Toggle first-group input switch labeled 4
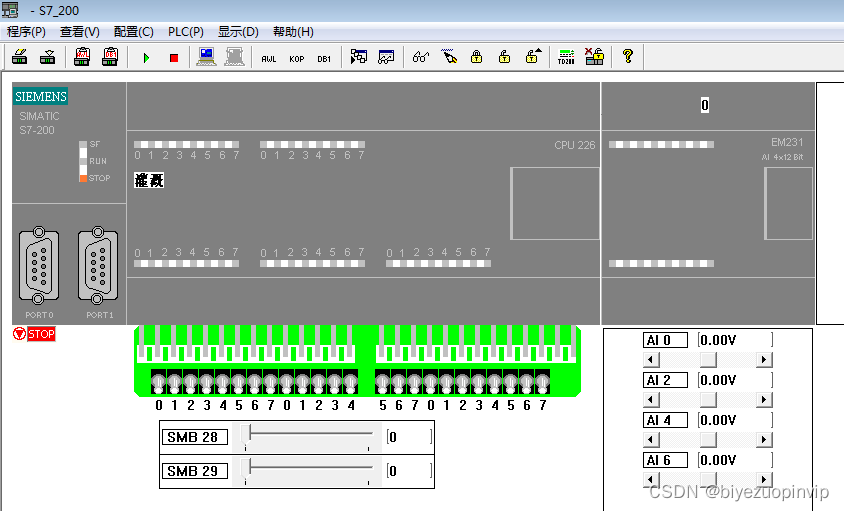The image size is (844, 511). (222, 383)
